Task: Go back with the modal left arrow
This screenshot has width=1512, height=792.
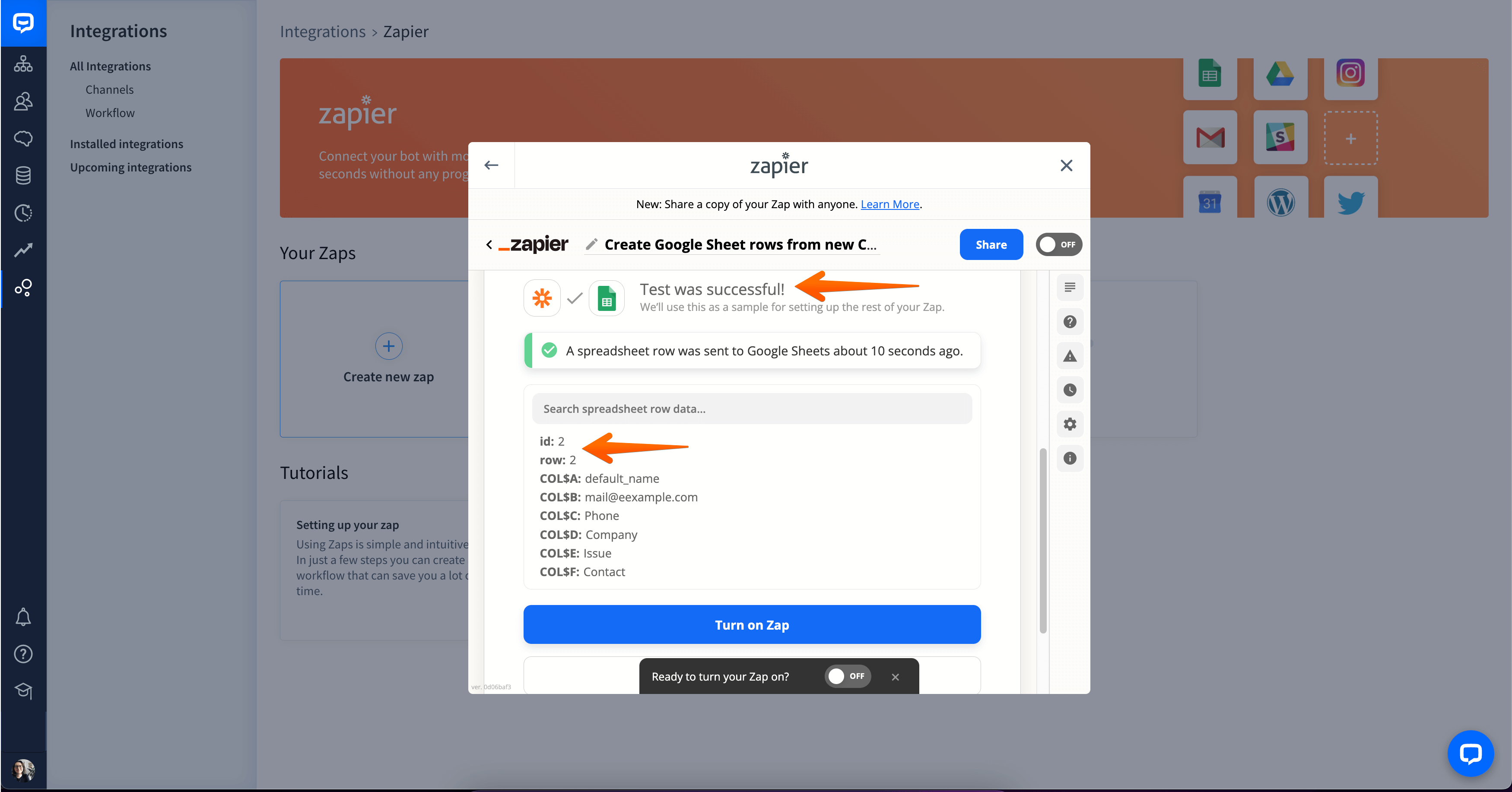Action: coord(491,165)
